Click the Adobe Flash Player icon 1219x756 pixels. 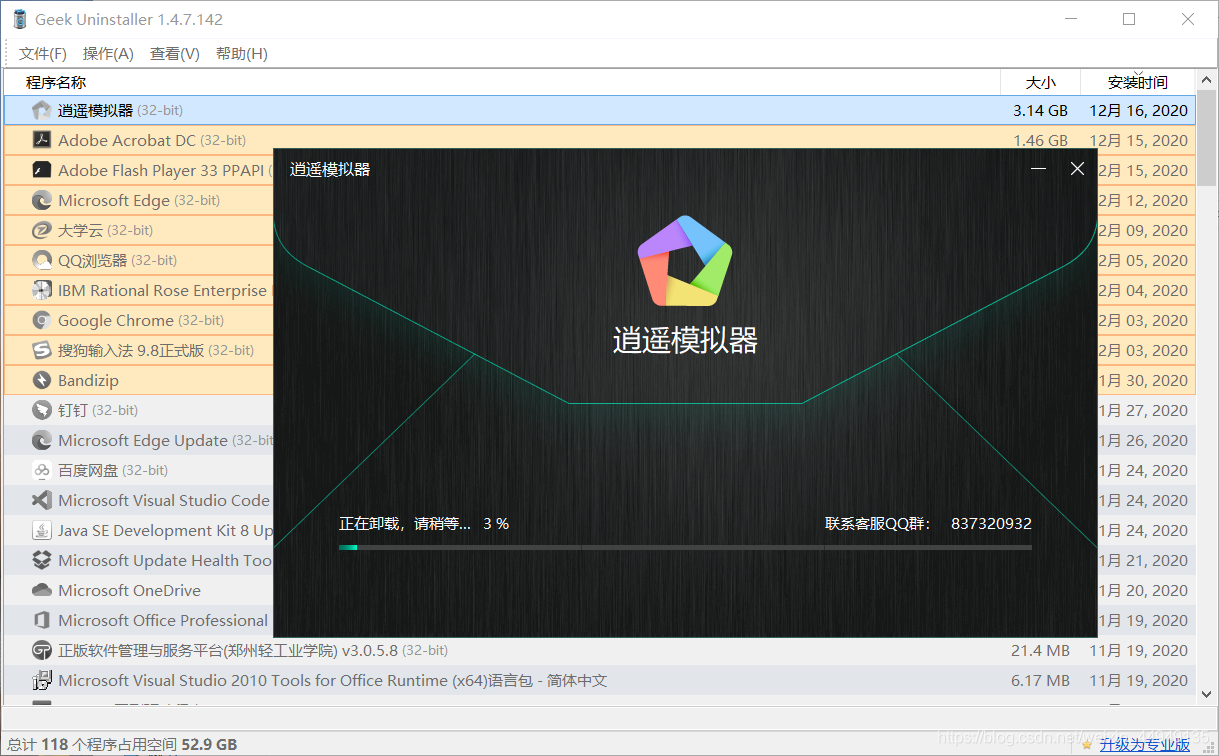(x=41, y=170)
